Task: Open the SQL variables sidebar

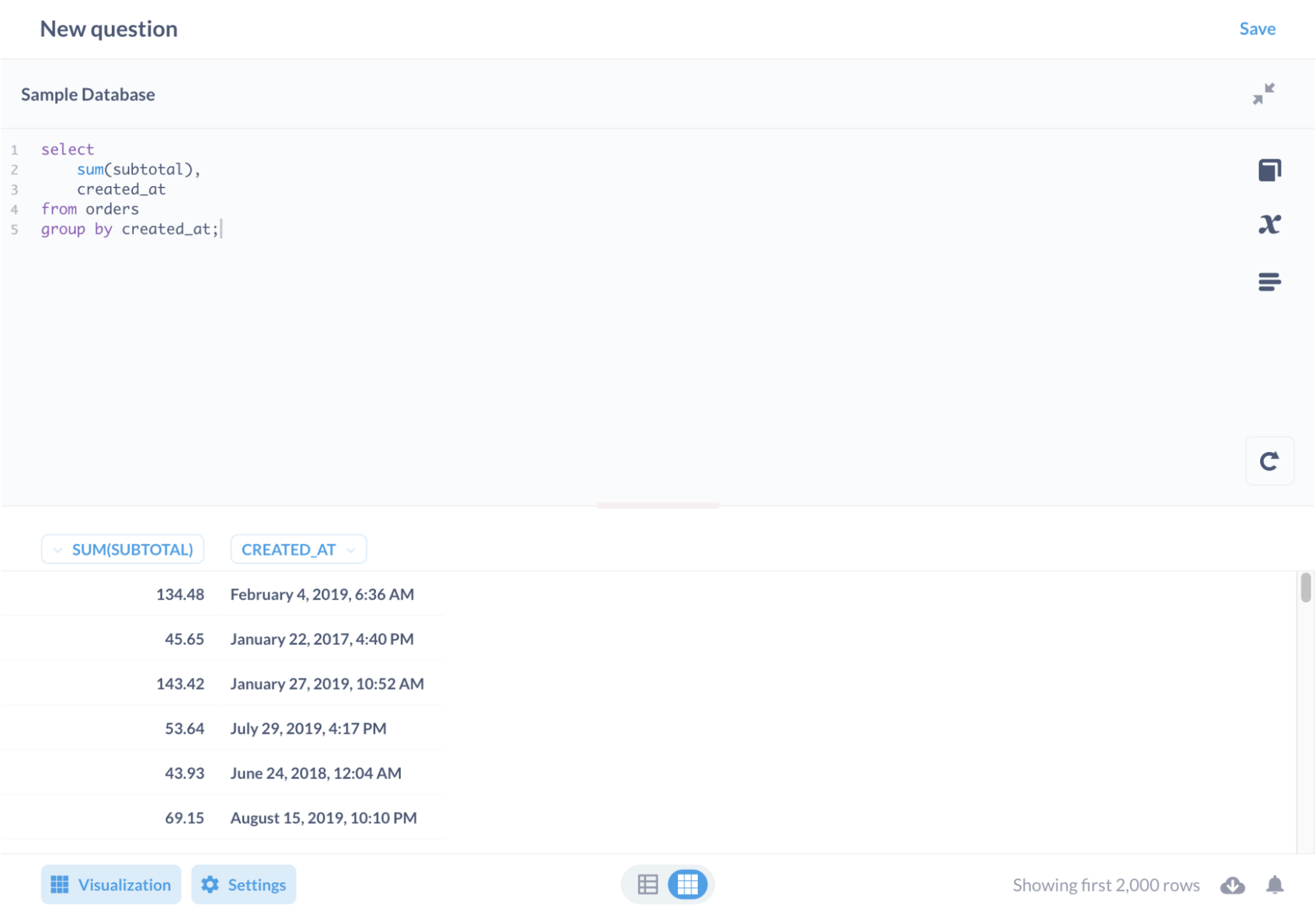Action: tap(1270, 224)
